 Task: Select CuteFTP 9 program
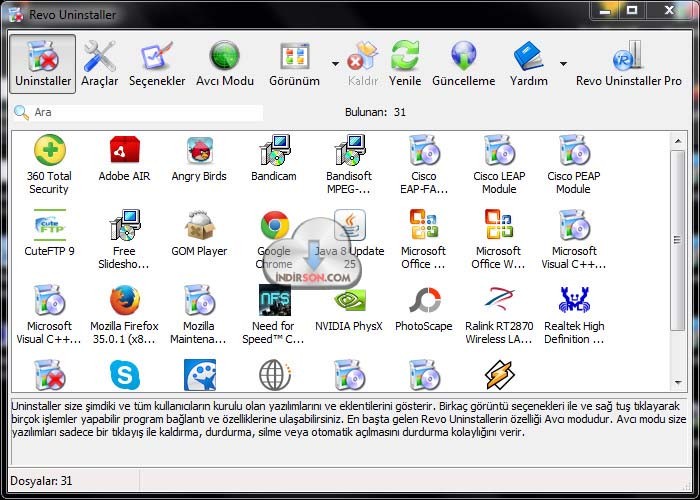(49, 233)
